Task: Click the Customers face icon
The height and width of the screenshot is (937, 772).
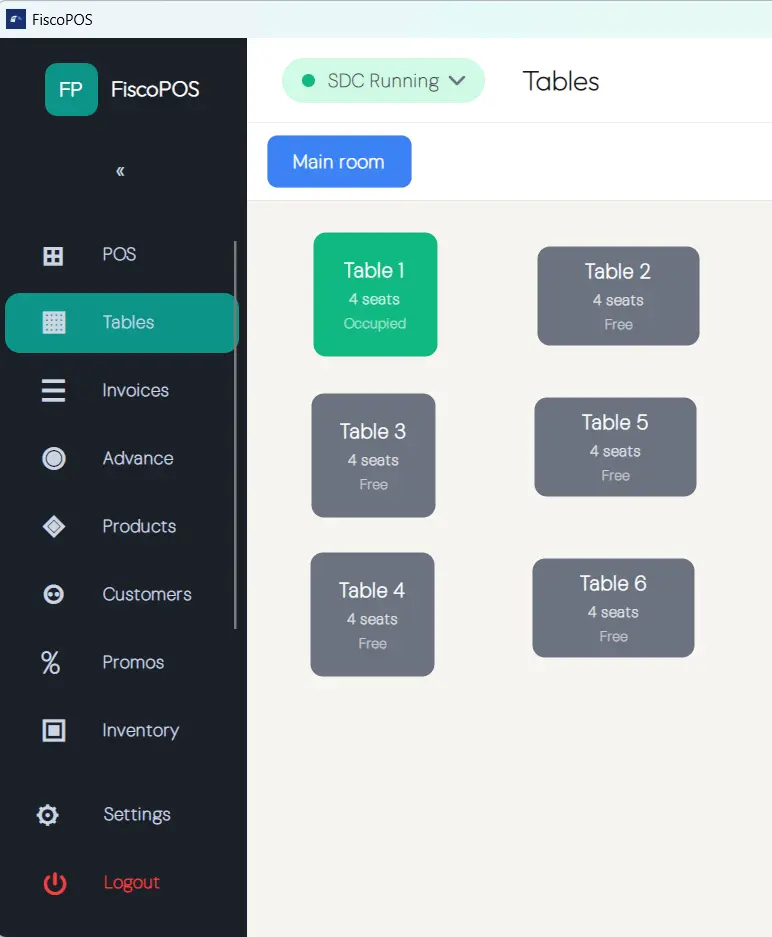Action: pyautogui.click(x=54, y=595)
